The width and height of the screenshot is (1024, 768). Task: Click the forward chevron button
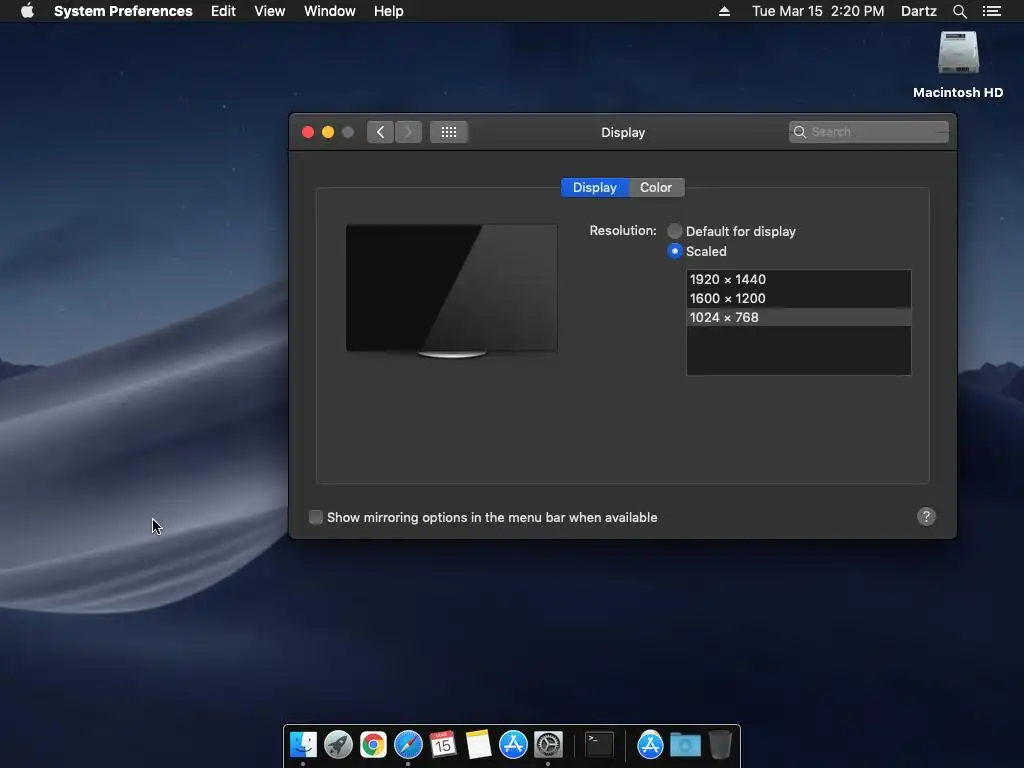pos(408,132)
